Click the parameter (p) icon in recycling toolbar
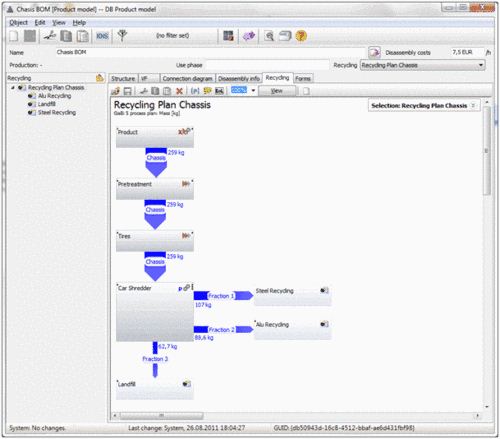500x439 pixels. (x=195, y=91)
